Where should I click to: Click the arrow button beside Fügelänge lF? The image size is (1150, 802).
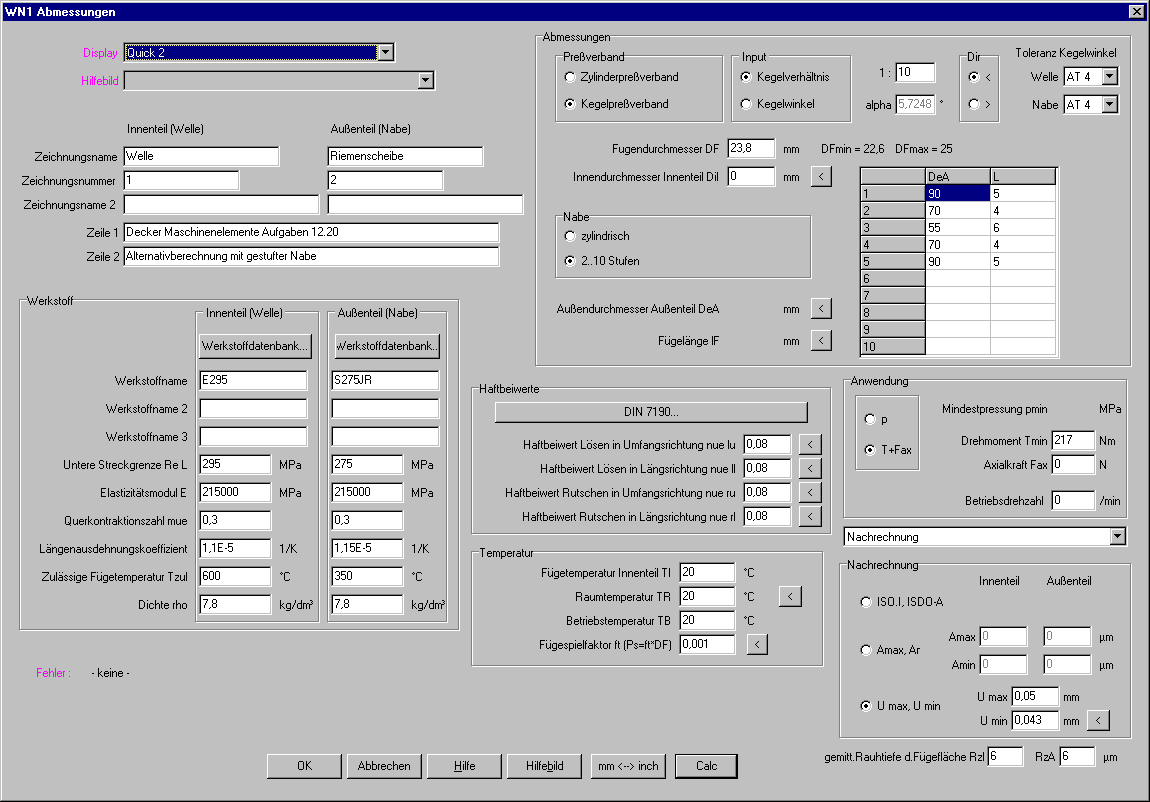(820, 341)
